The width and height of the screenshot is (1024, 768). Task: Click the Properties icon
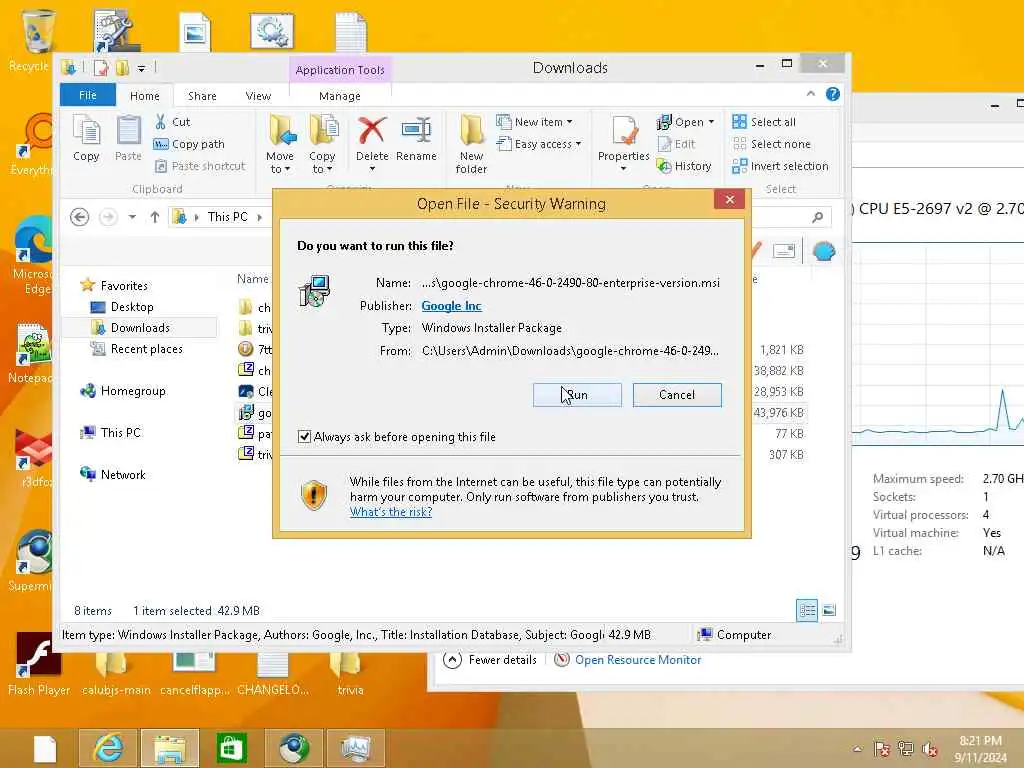(x=624, y=131)
